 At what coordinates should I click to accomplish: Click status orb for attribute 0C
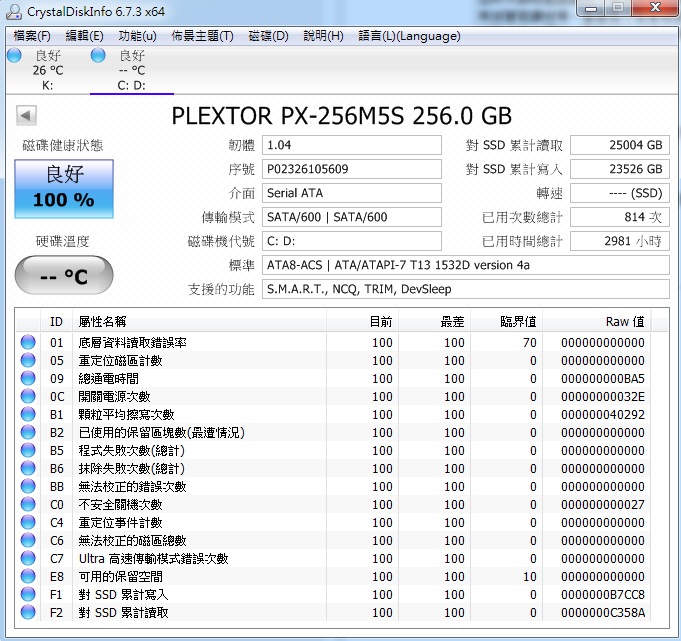point(28,396)
